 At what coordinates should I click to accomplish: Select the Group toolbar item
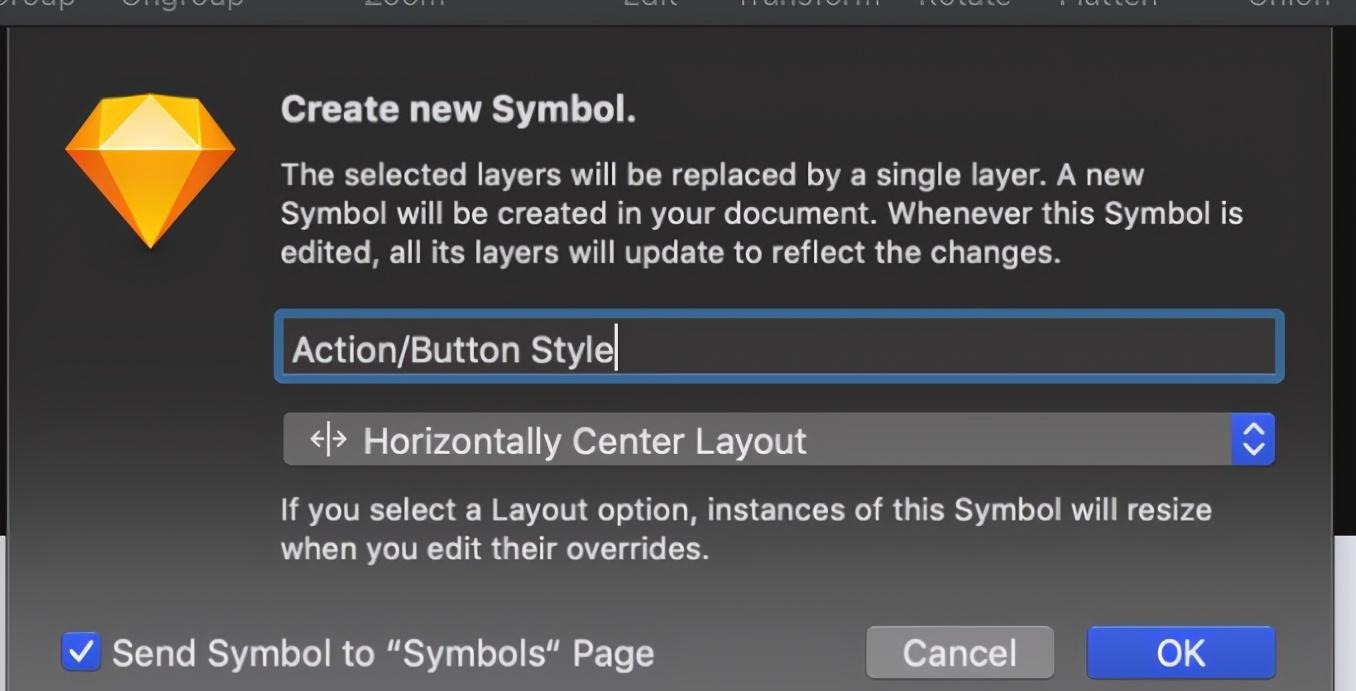click(x=36, y=4)
